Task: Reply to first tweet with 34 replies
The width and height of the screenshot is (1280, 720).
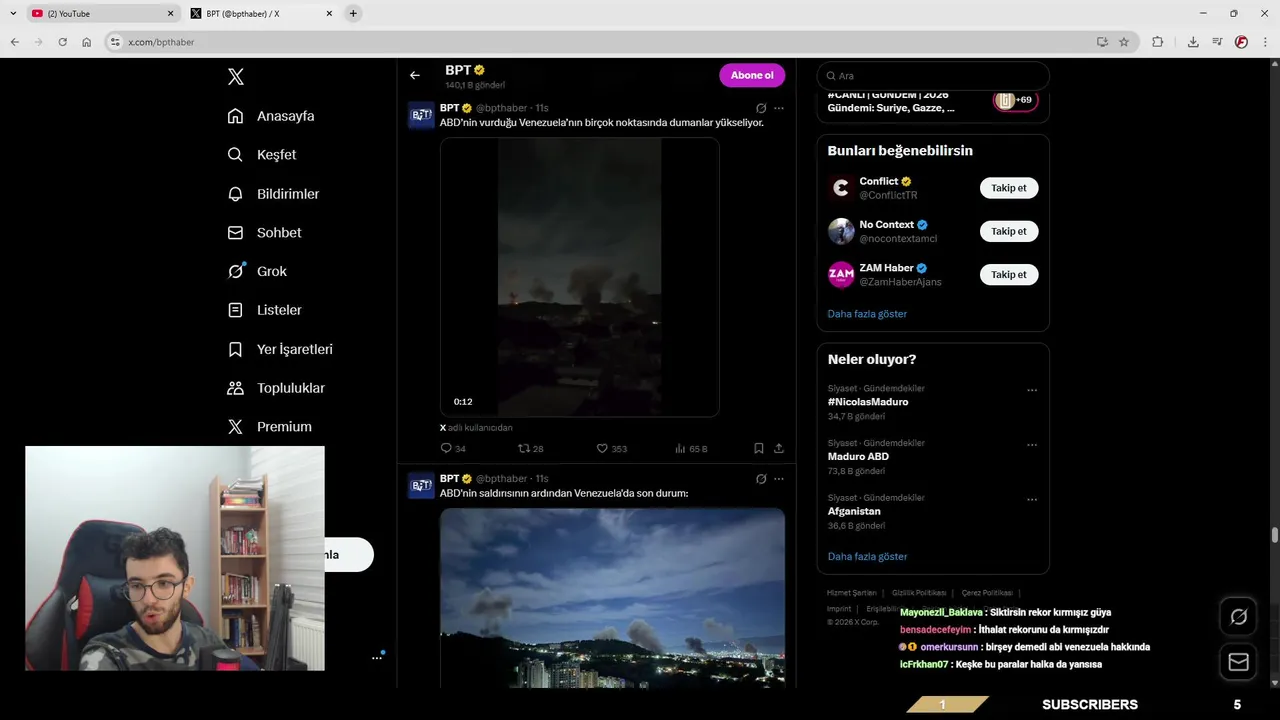Action: coord(453,449)
